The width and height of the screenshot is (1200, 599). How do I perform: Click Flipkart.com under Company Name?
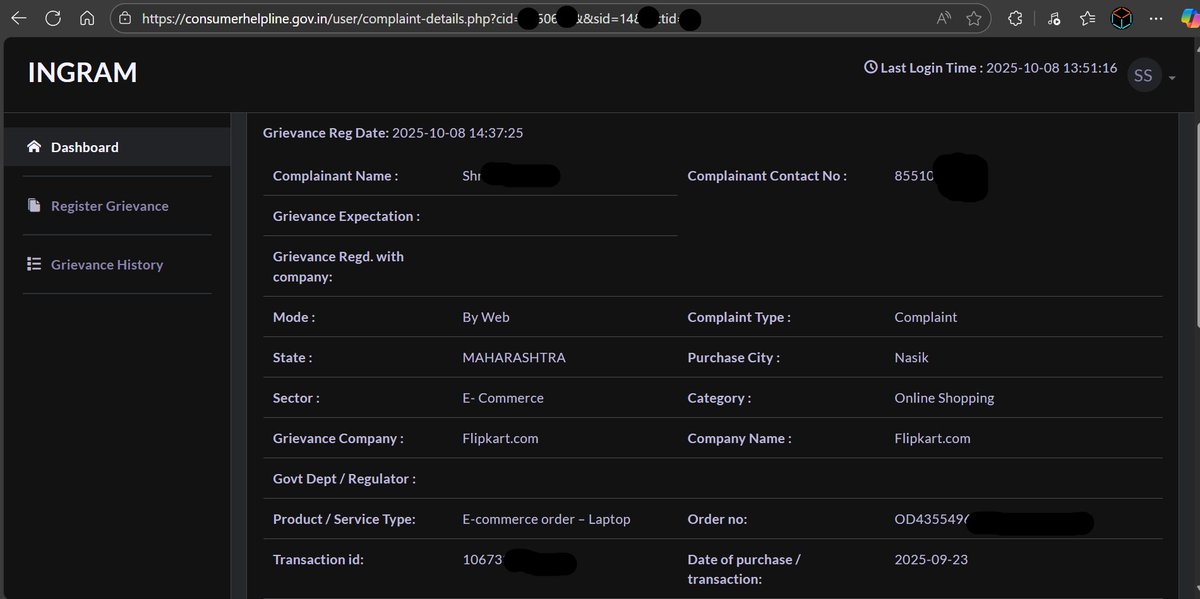[x=932, y=438]
